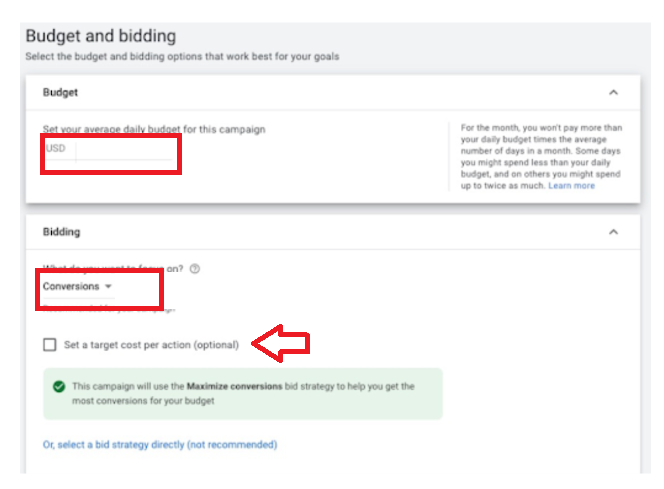664x489 pixels.
Task: Click 'Set your average daily budget' label
Action: tap(154, 129)
